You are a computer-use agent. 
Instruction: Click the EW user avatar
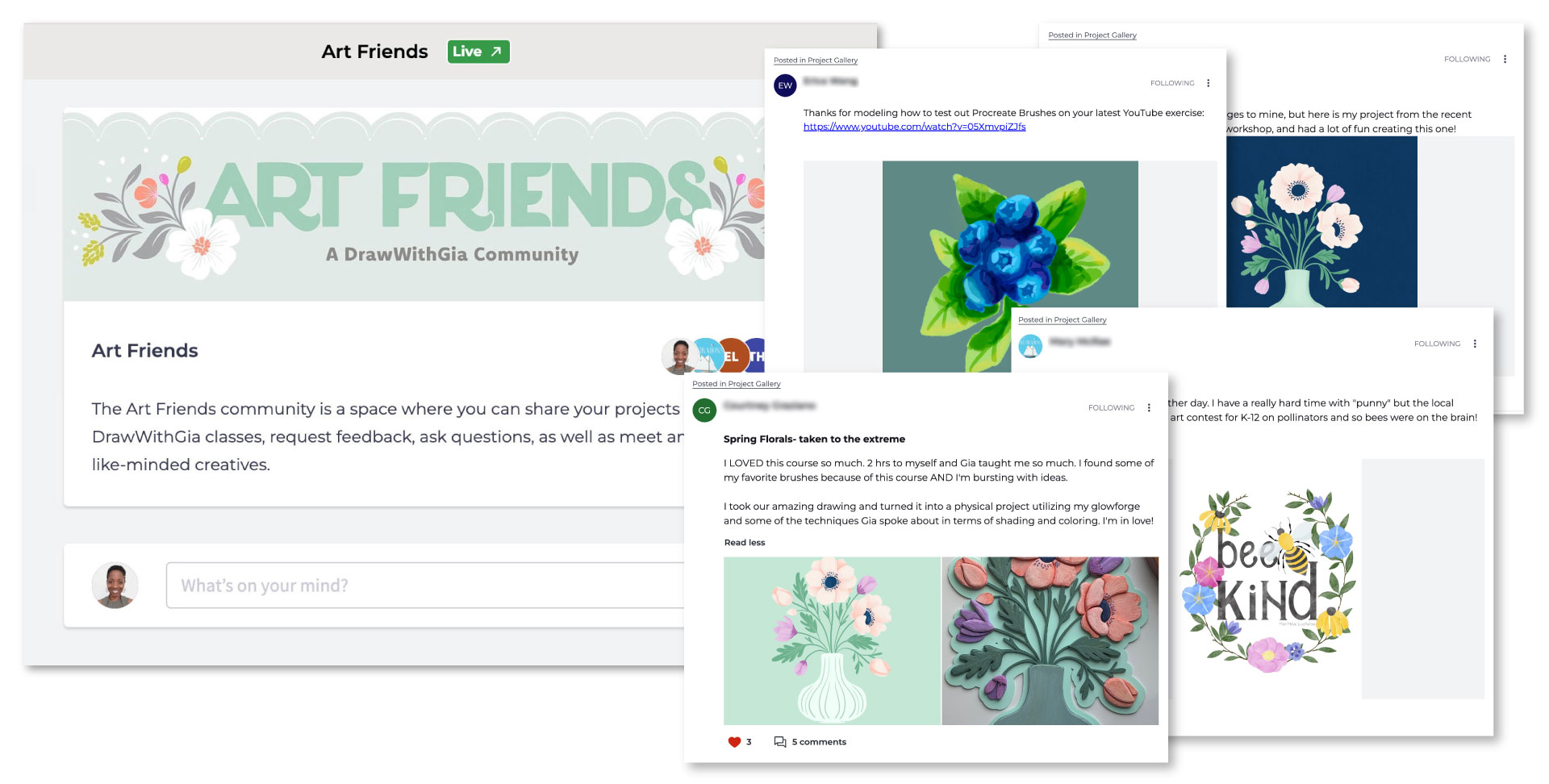(x=785, y=85)
